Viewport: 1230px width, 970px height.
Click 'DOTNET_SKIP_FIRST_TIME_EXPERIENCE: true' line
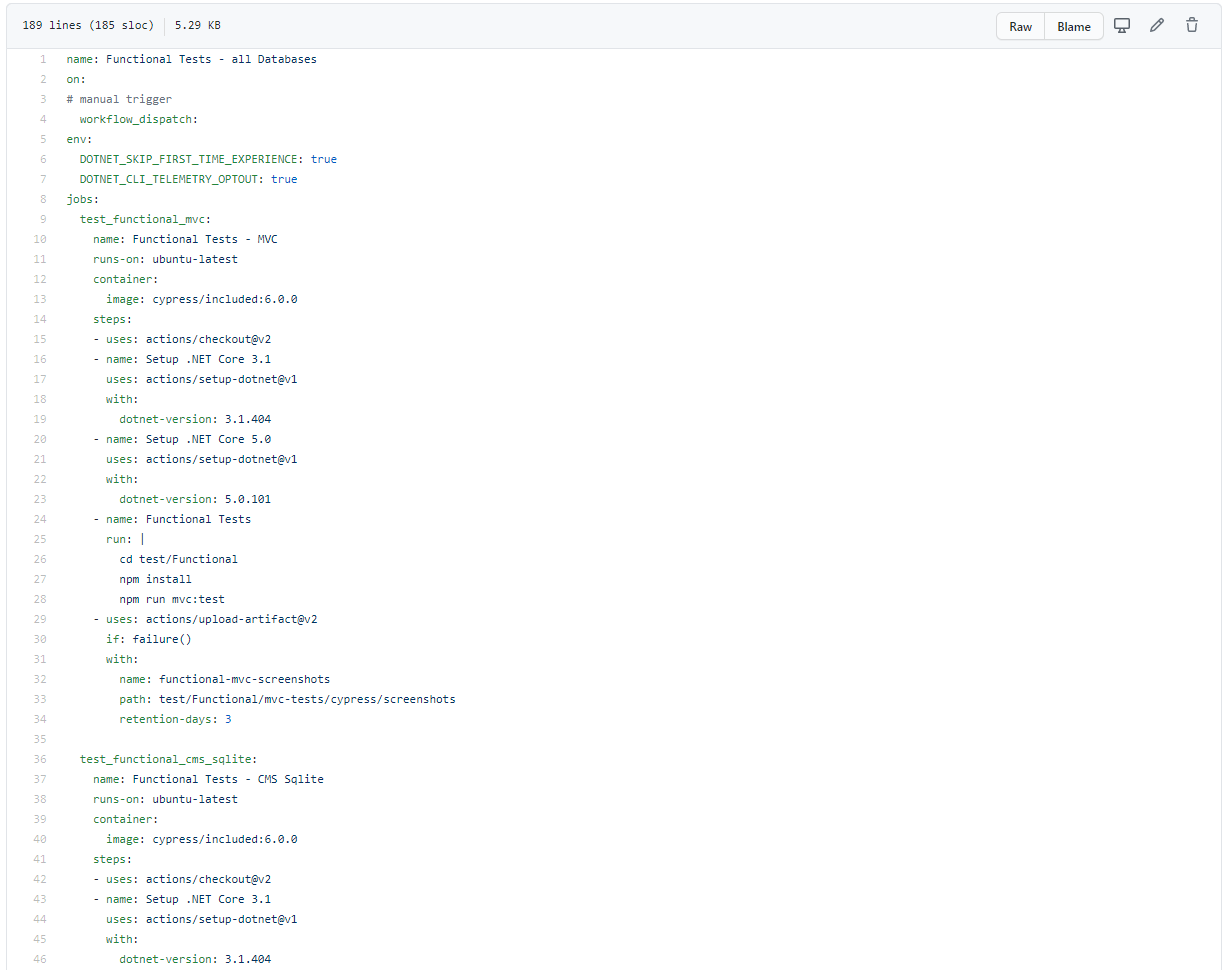coord(208,159)
